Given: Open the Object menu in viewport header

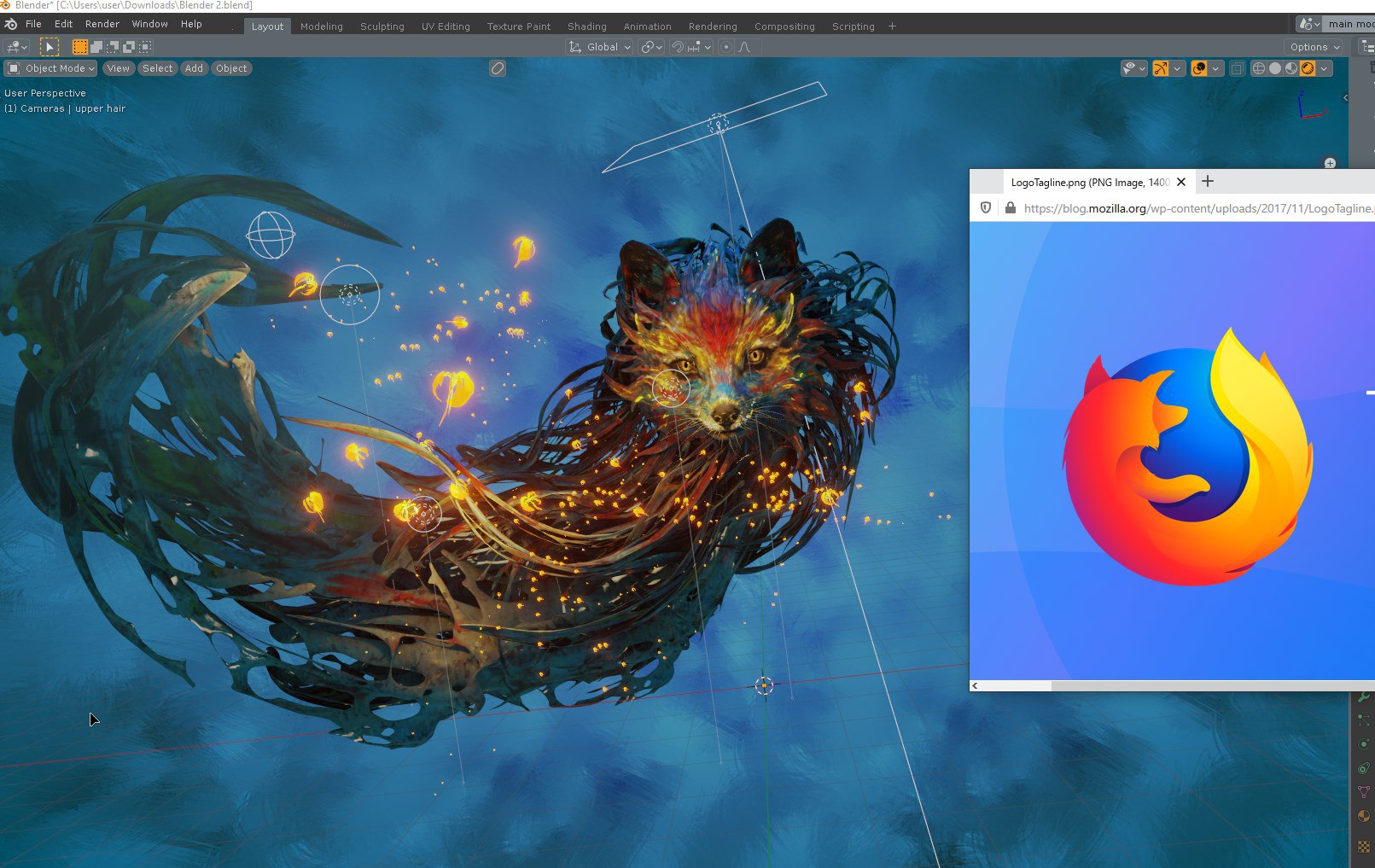Looking at the screenshot, I should (231, 68).
